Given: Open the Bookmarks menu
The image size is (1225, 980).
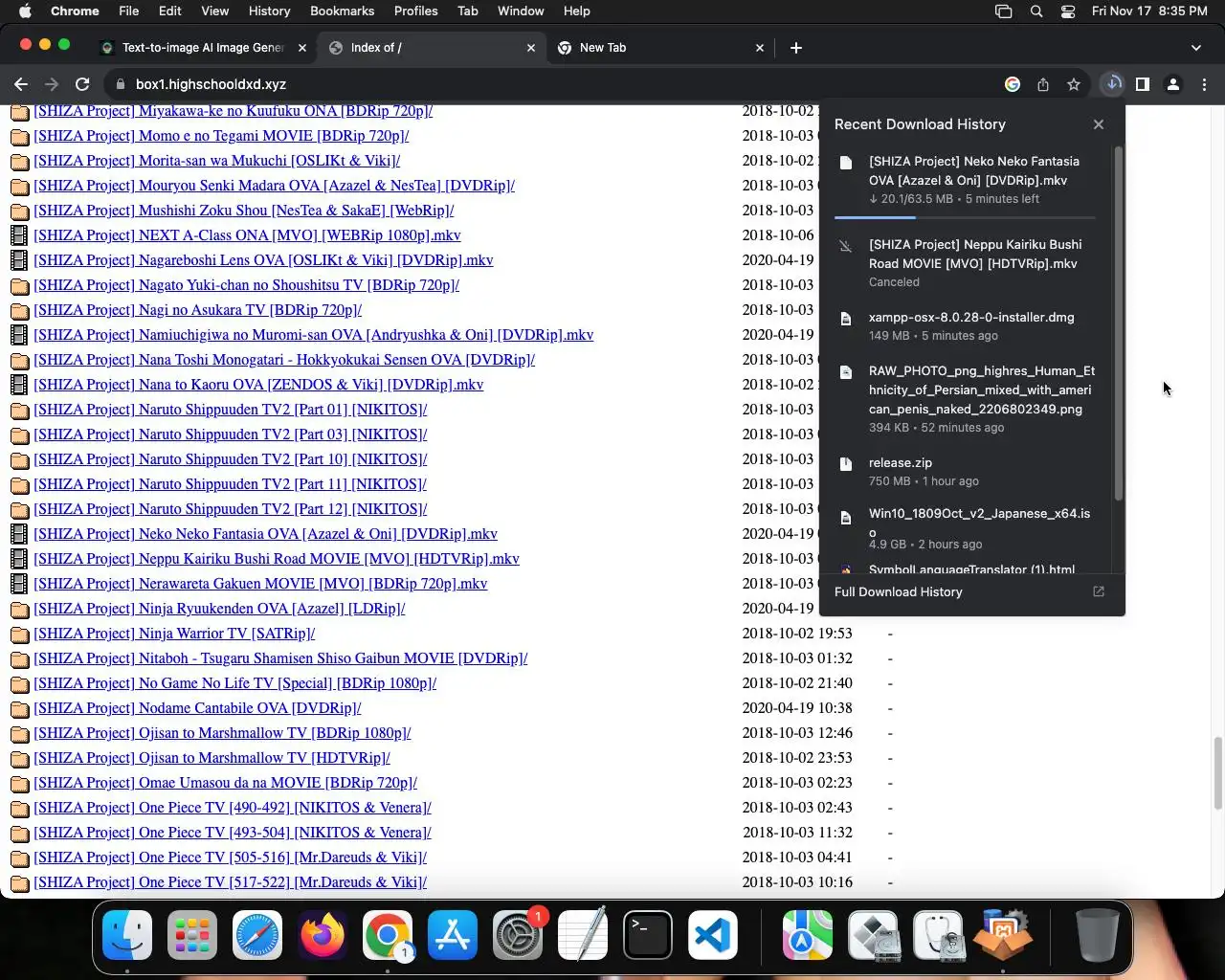Looking at the screenshot, I should tap(342, 11).
